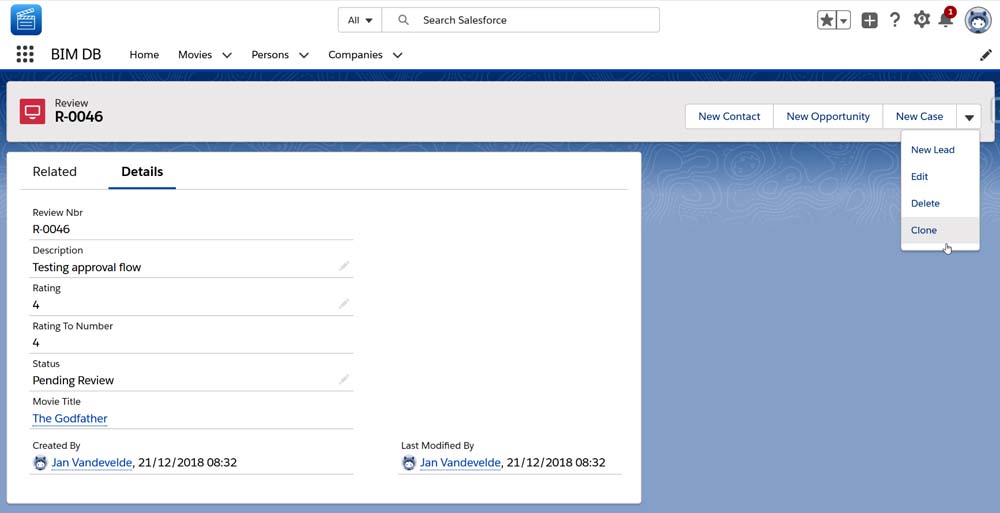Choose Delete from the actions menu
This screenshot has width=1000, height=513.
click(x=940, y=203)
